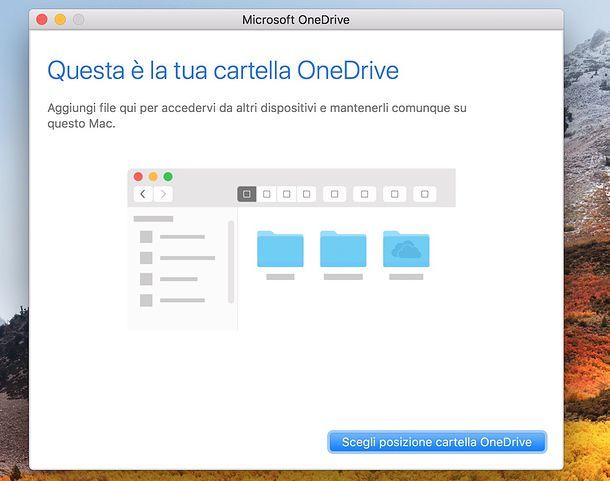Minimize the Microsoft OneDrive window
This screenshot has height=481, width=610.
pyautogui.click(x=60, y=19)
